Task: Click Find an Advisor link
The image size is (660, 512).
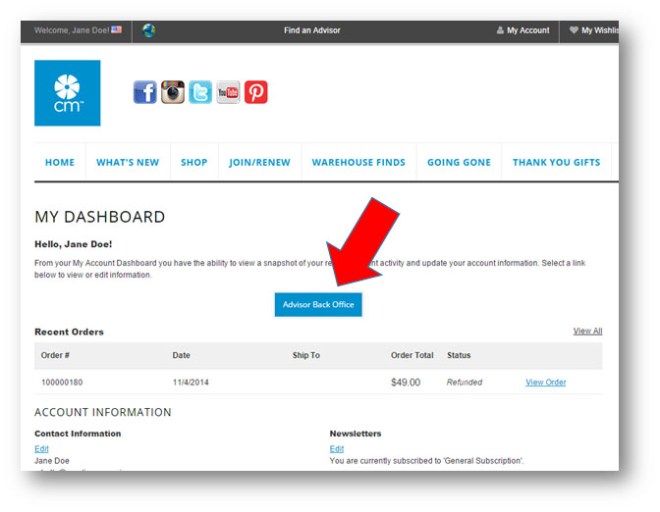Action: point(312,30)
